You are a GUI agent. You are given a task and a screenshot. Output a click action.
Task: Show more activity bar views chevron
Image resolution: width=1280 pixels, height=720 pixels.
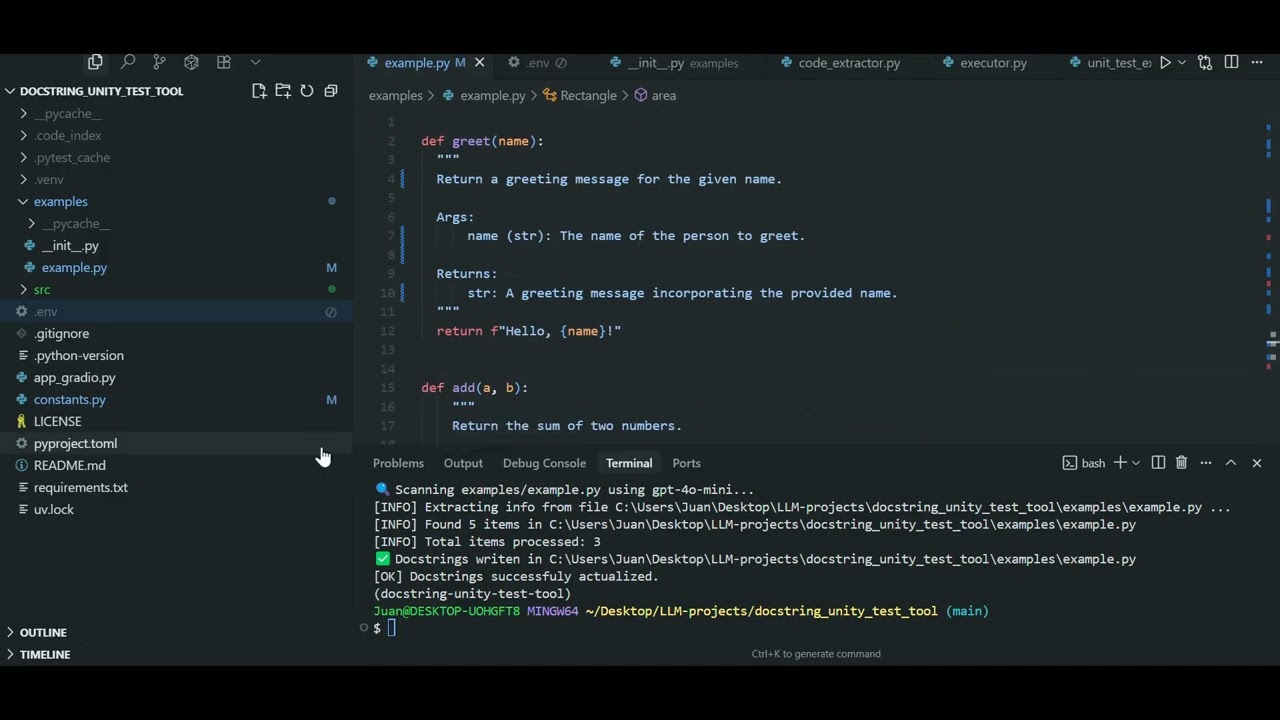pyautogui.click(x=255, y=62)
